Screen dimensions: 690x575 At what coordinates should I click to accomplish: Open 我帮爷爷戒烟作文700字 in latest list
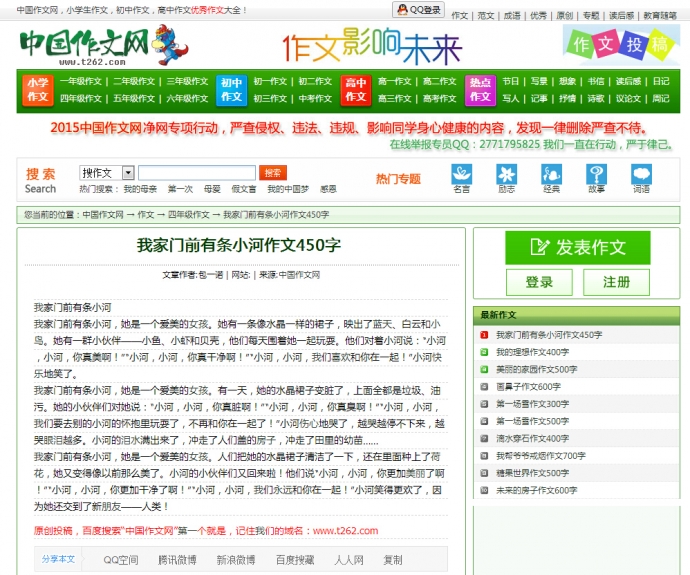pos(541,456)
